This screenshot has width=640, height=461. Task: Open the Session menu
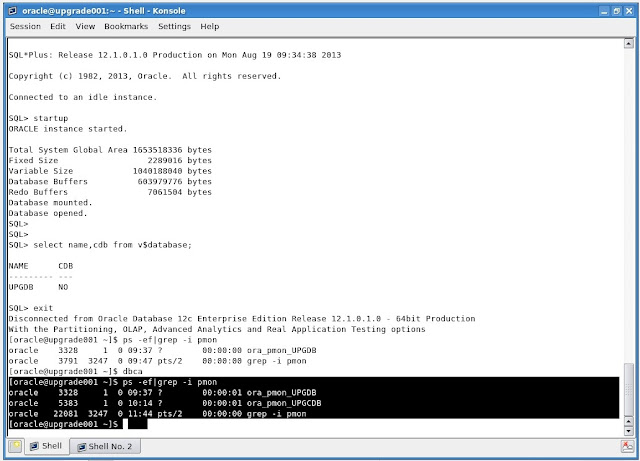(25, 27)
